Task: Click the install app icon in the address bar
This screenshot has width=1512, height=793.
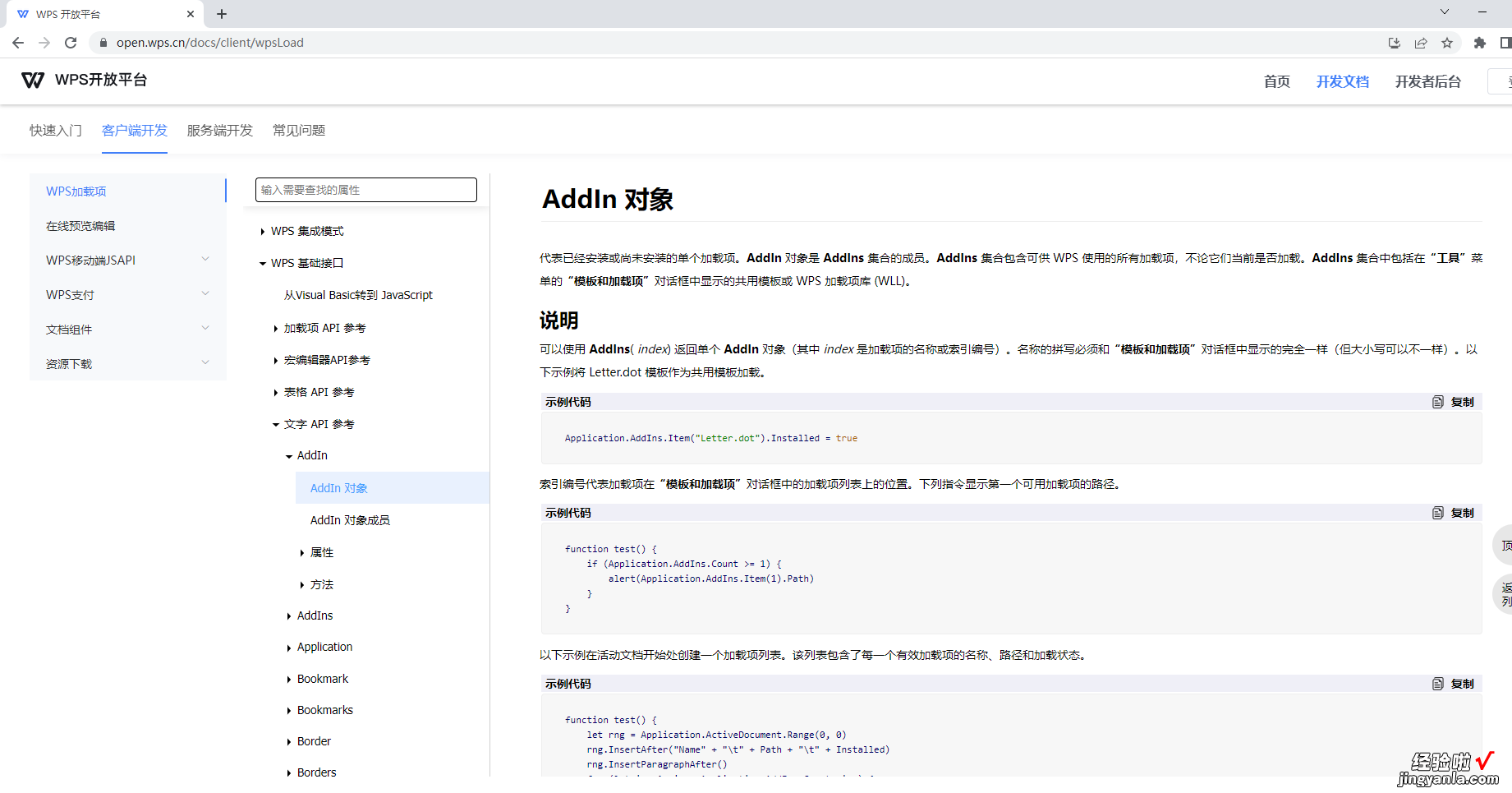Action: tap(1395, 43)
